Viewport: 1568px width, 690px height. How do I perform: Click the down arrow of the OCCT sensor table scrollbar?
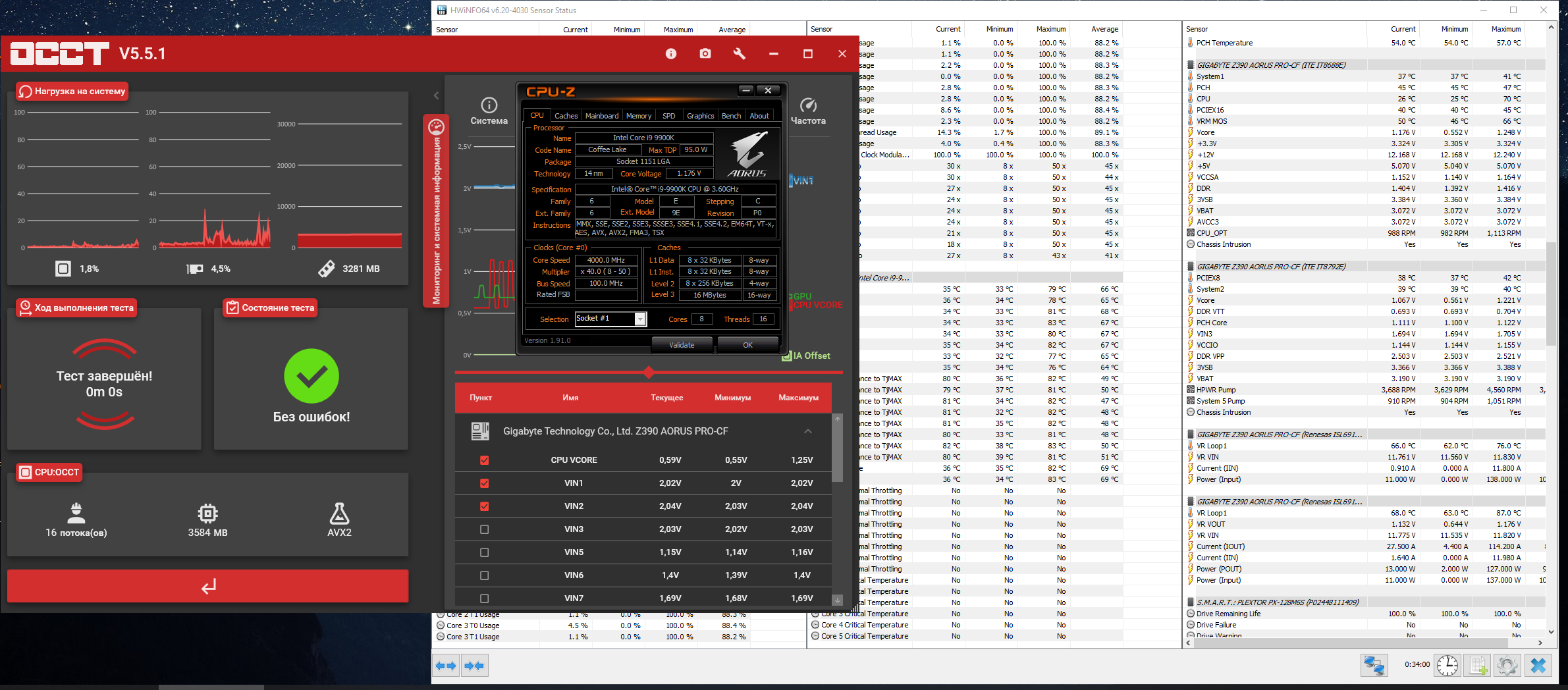point(838,599)
